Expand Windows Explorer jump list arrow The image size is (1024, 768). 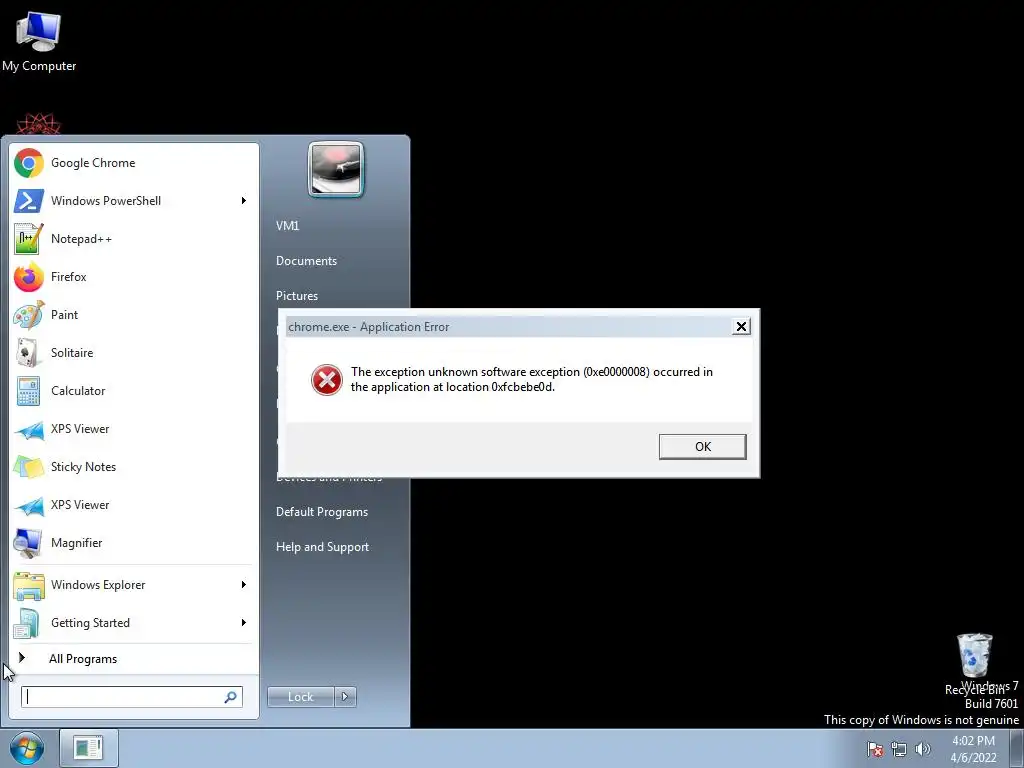coord(244,584)
